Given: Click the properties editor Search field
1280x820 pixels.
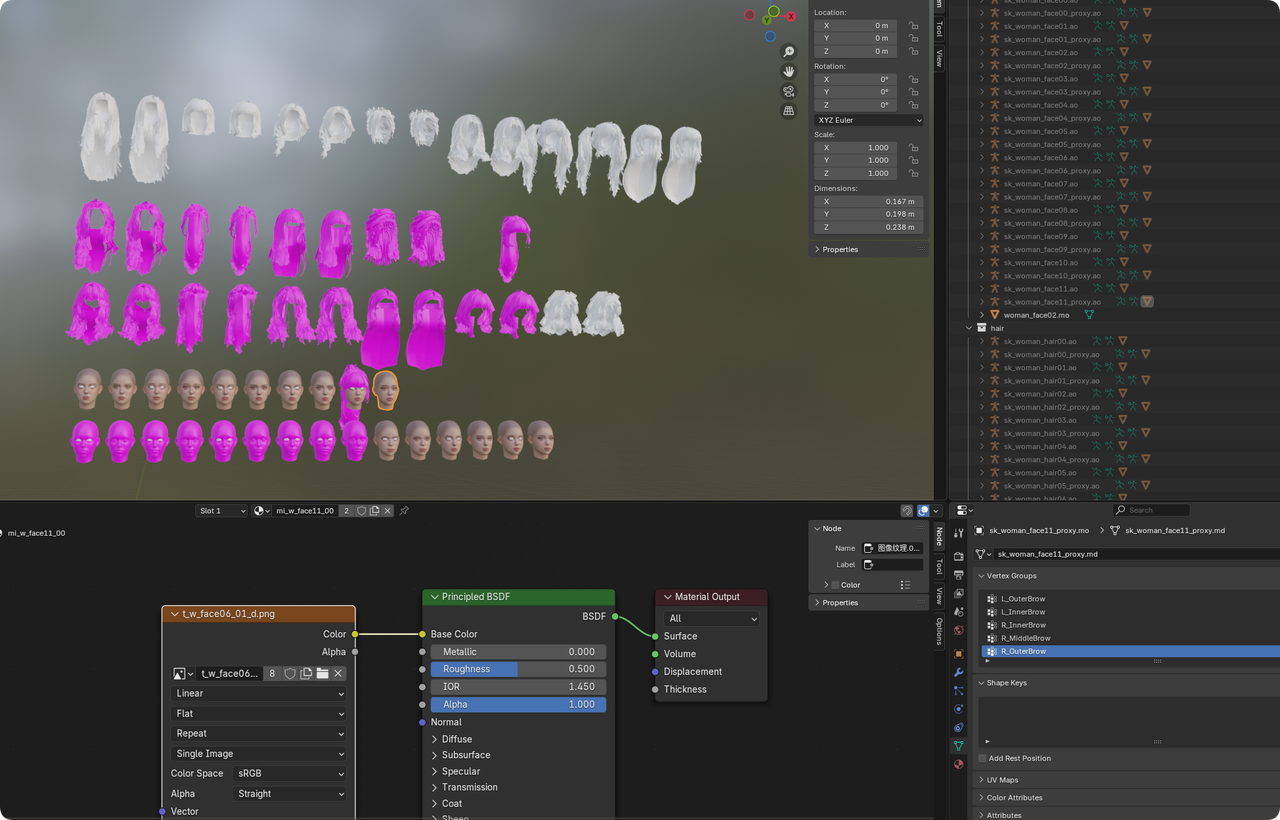Looking at the screenshot, I should pyautogui.click(x=1151, y=510).
